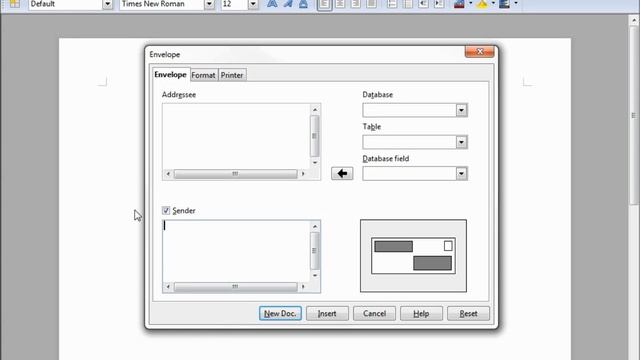The width and height of the screenshot is (640, 360).
Task: Click the Increase Indent icon
Action: pos(439,4)
